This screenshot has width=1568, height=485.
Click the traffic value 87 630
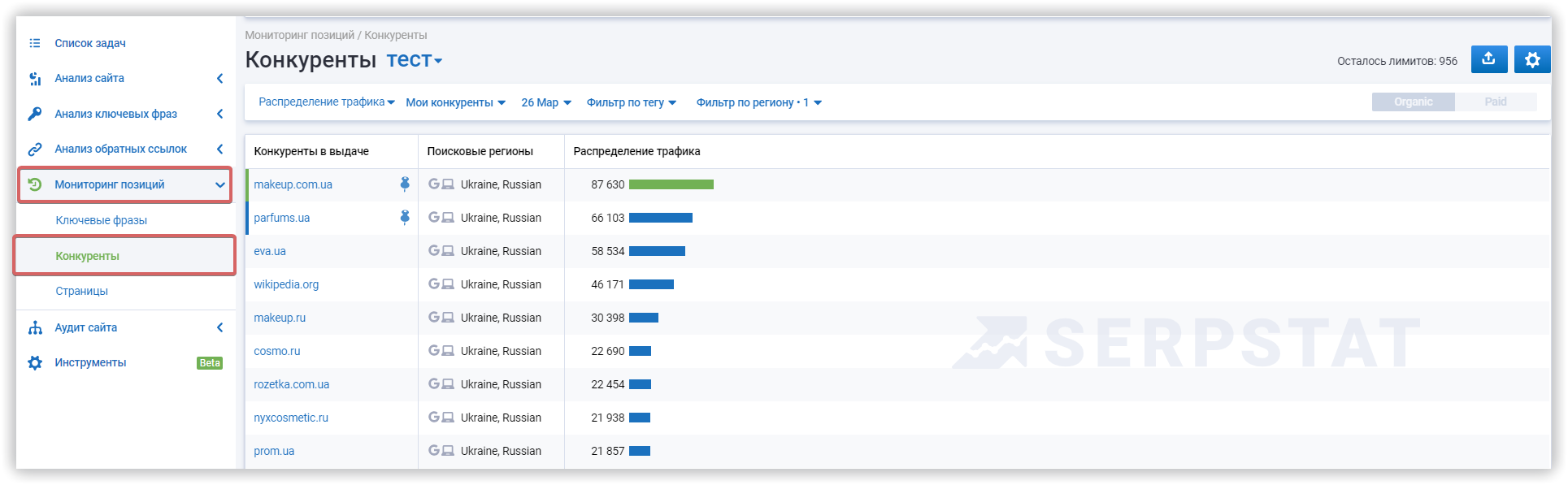(x=608, y=184)
